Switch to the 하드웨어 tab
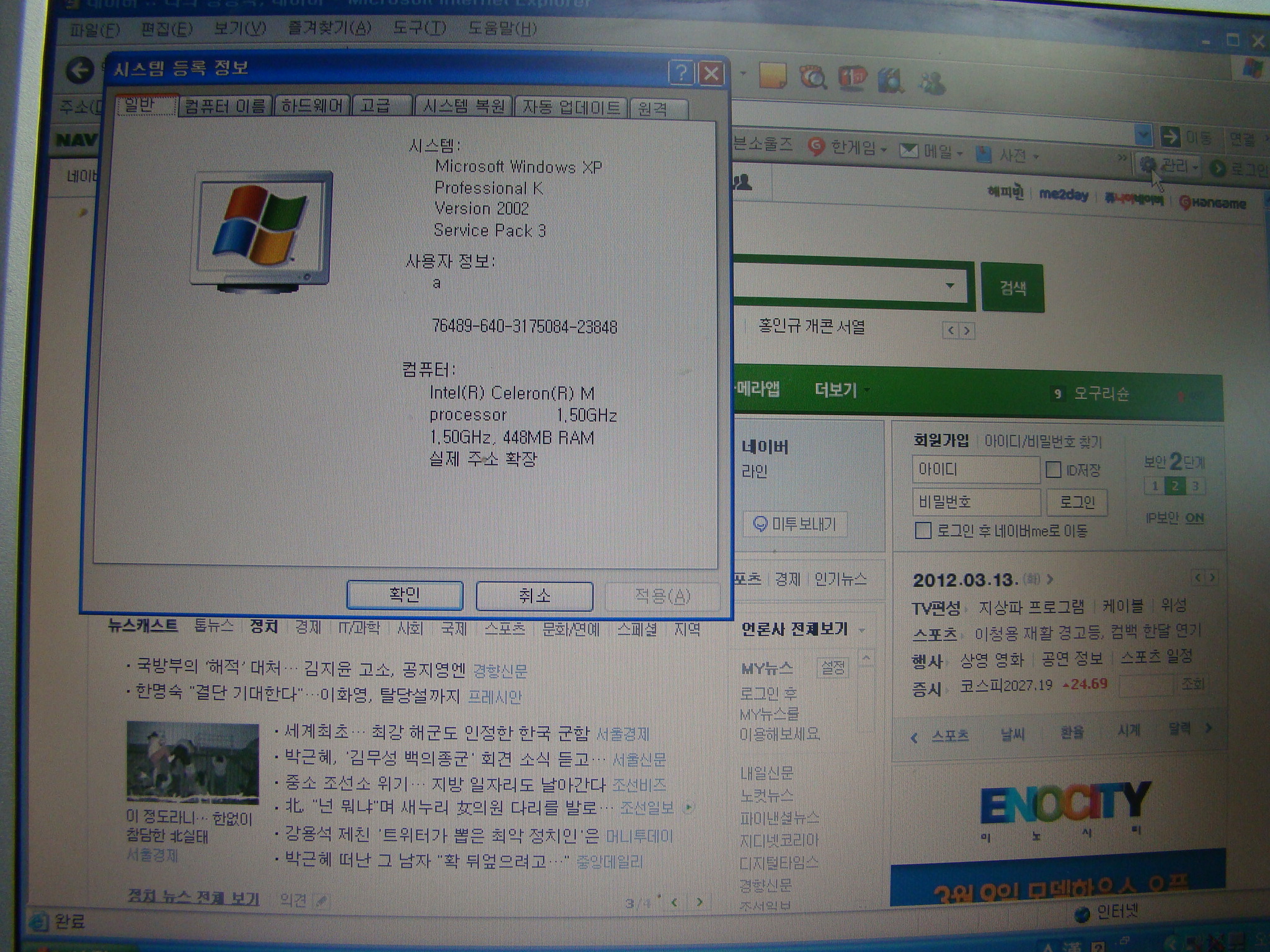Image resolution: width=1270 pixels, height=952 pixels. tap(312, 107)
